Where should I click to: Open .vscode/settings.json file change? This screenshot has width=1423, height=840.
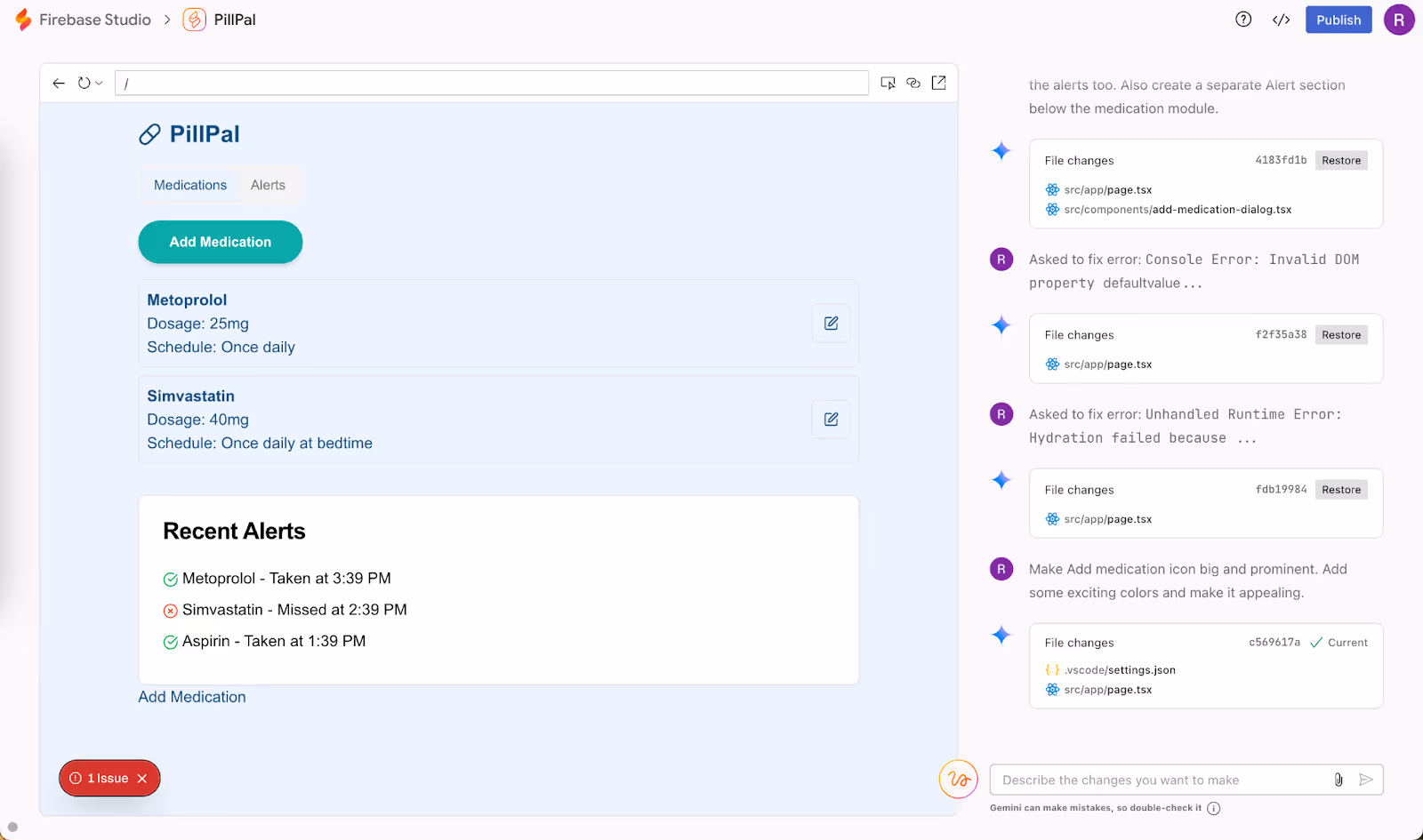pos(1111,670)
